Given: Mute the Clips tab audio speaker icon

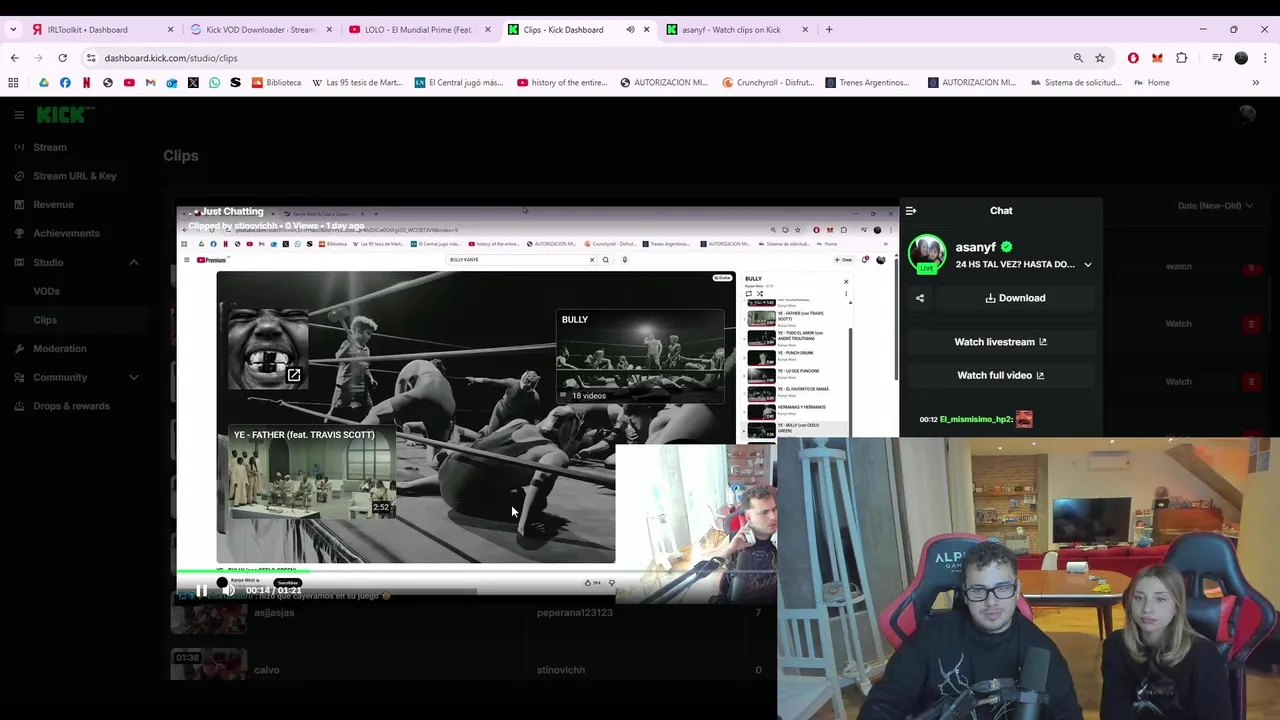Looking at the screenshot, I should (630, 30).
